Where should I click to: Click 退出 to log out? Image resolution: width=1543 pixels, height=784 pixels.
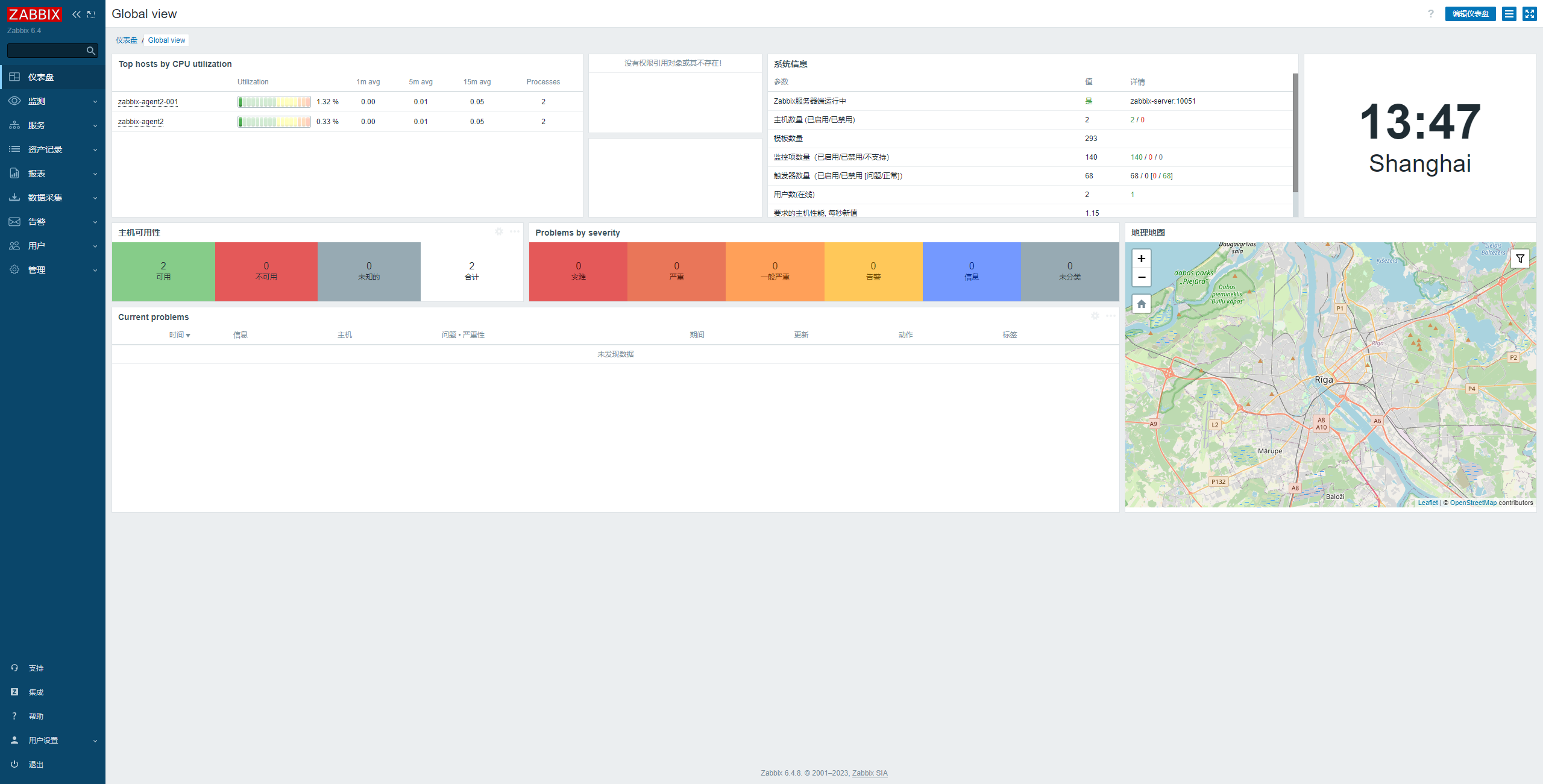click(36, 764)
